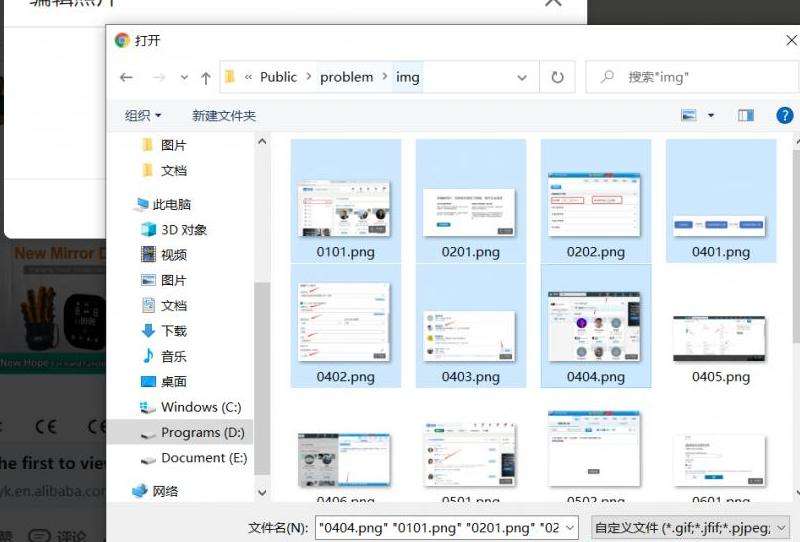This screenshot has height=542, width=800.
Task: Navigate to the problem folder breadcrumb
Action: [346, 77]
